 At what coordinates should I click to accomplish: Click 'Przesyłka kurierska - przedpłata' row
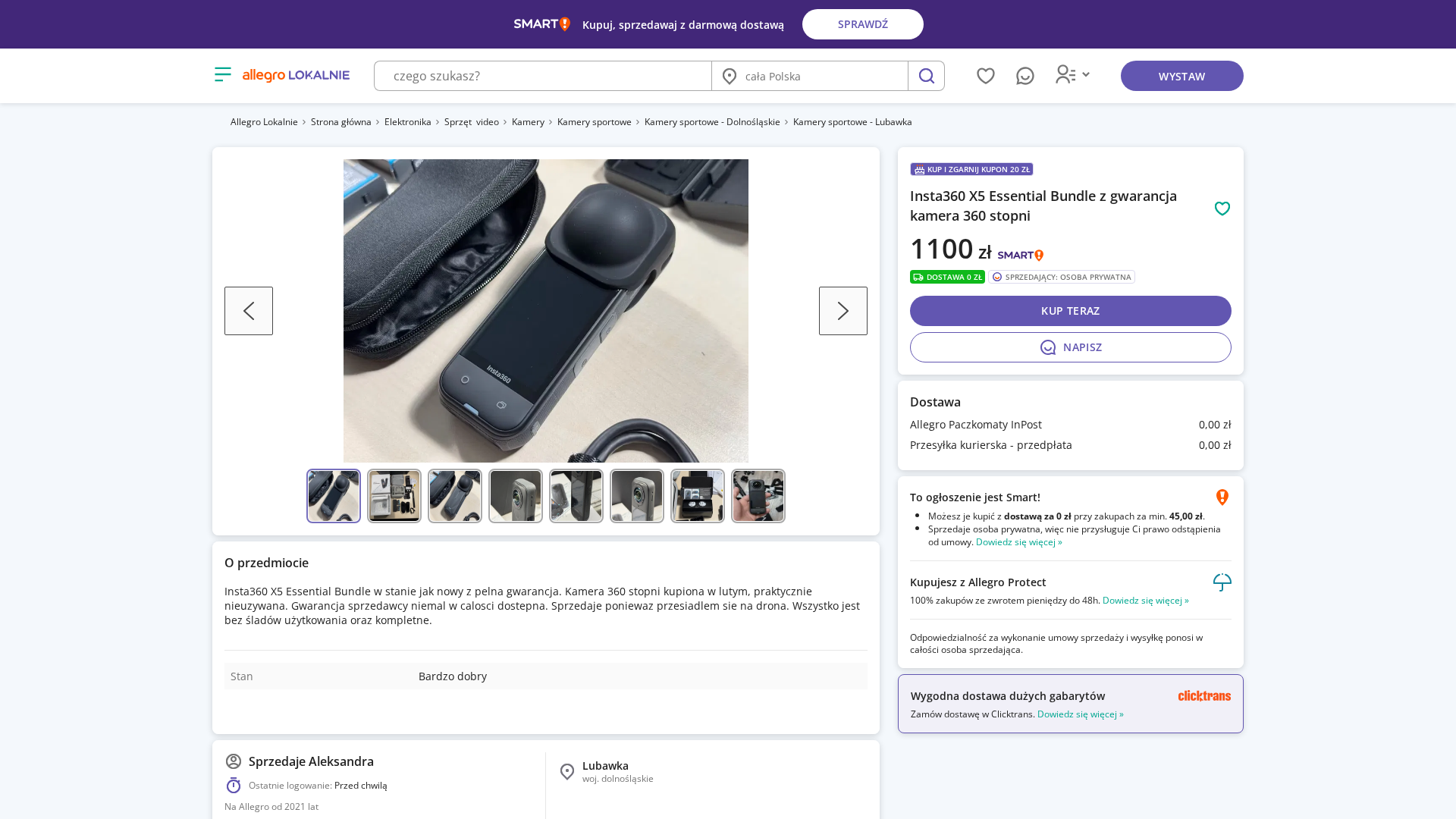[x=1071, y=445]
